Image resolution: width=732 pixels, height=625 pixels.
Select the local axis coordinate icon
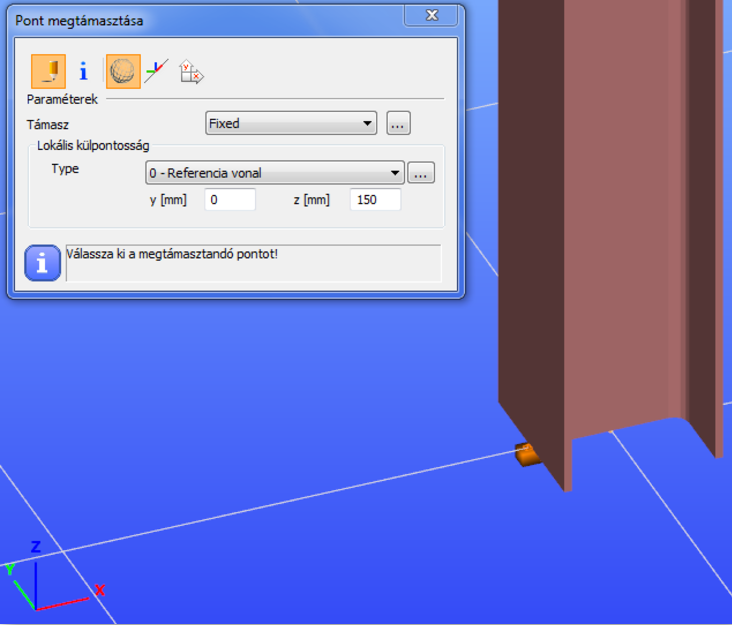[x=157, y=71]
